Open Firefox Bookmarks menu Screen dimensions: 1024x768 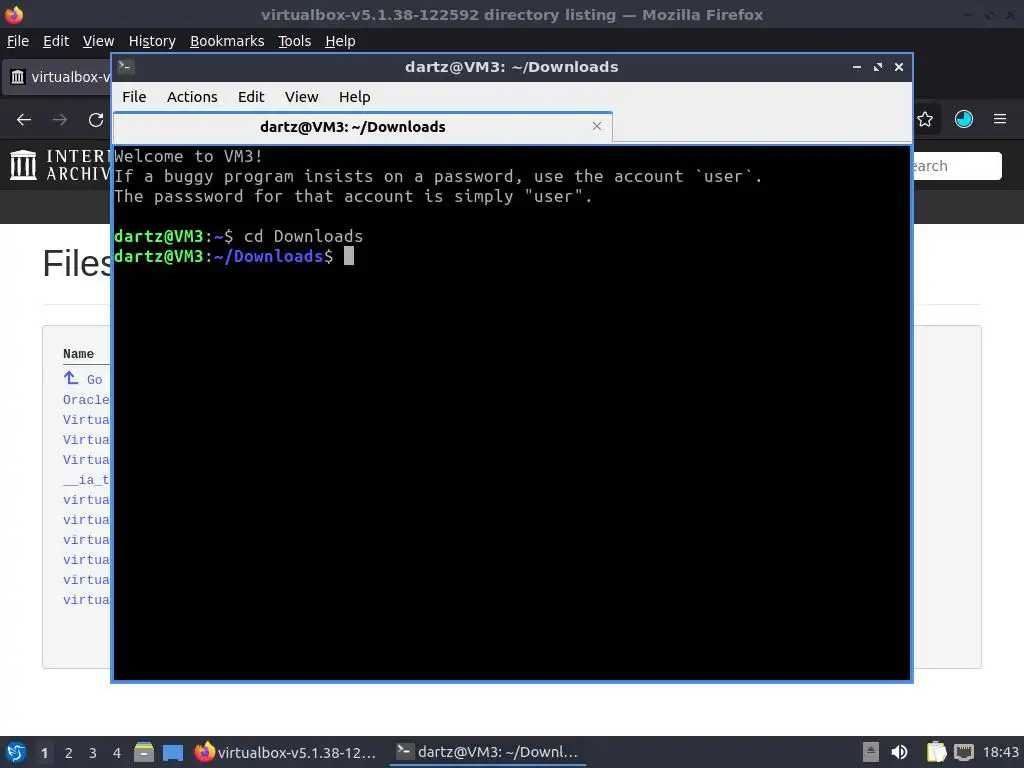click(x=227, y=41)
